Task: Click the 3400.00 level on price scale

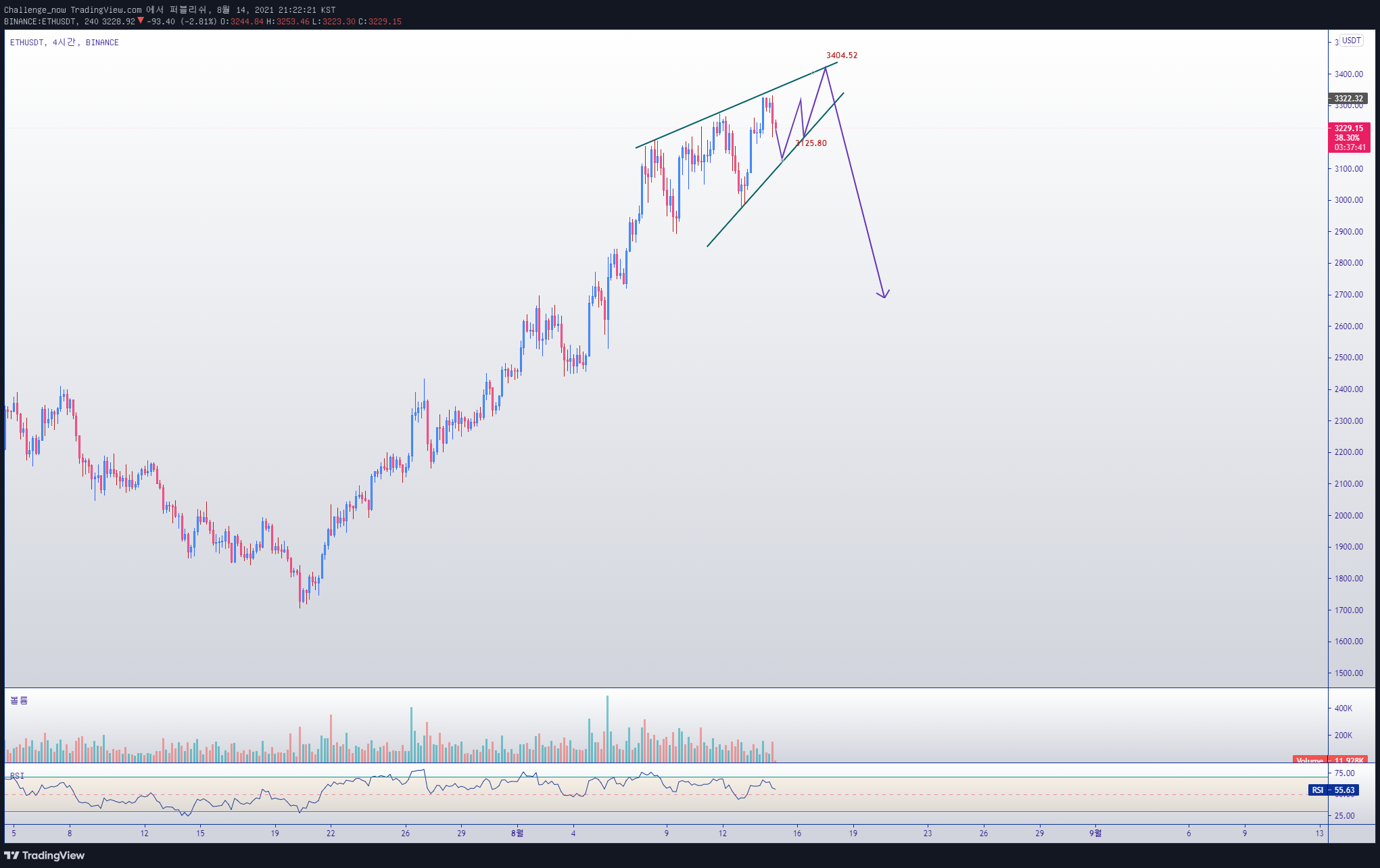Action: click(1348, 74)
